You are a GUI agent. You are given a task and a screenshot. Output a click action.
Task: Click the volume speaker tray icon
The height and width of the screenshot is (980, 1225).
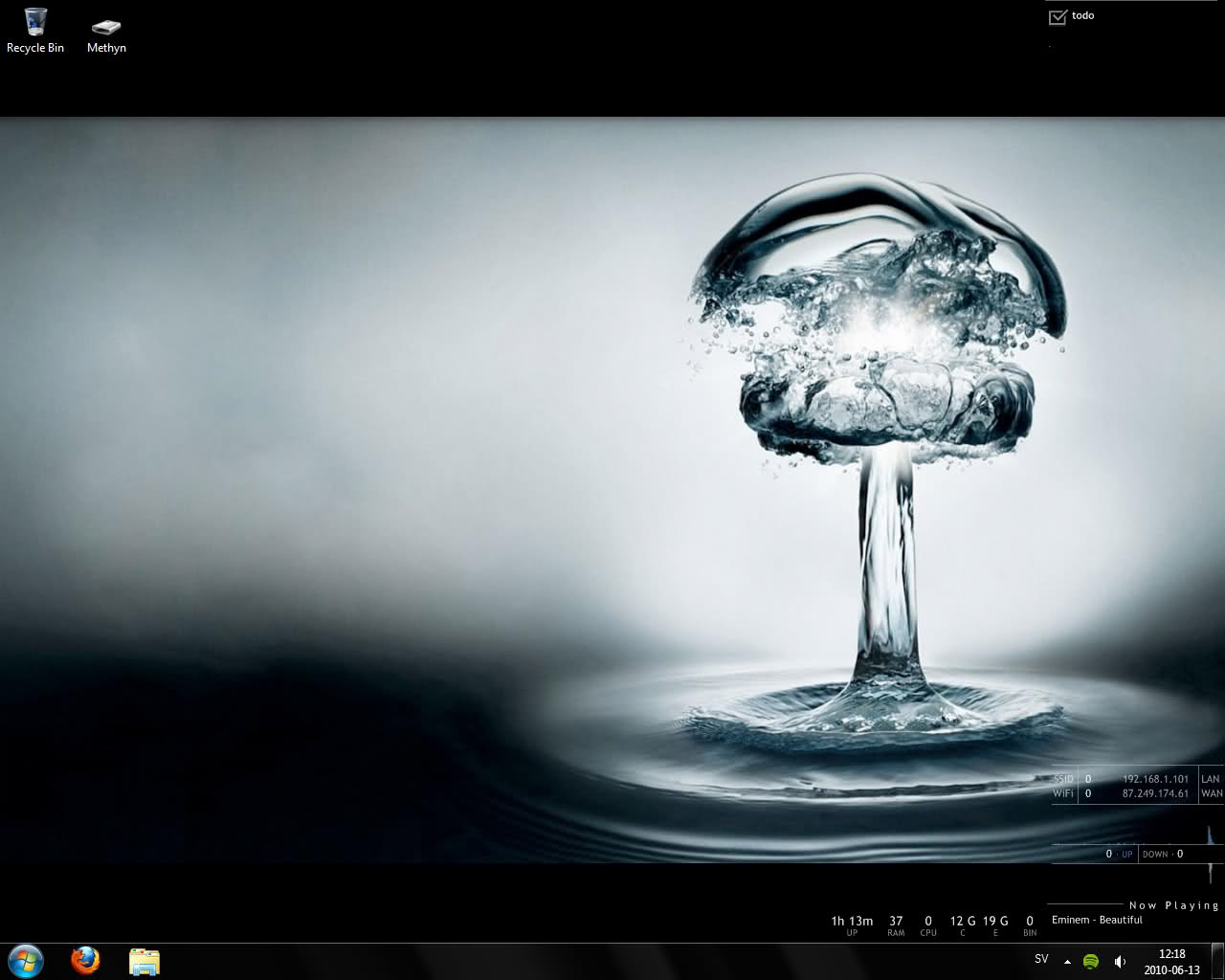coord(1120,961)
